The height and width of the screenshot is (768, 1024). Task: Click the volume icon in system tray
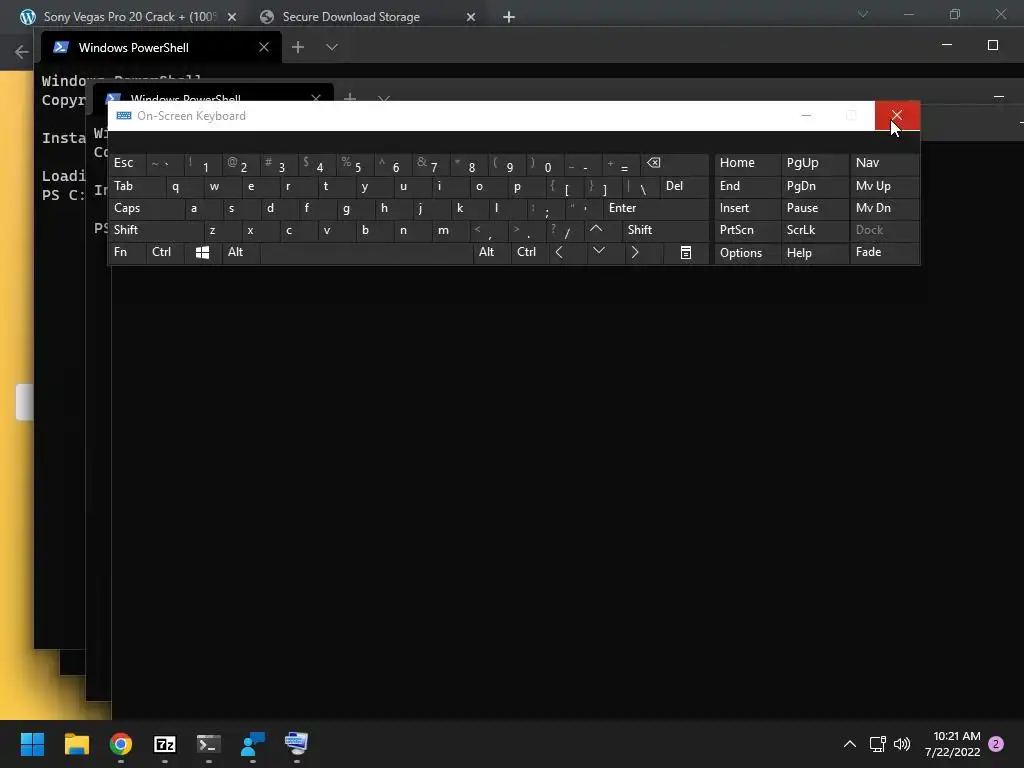click(x=902, y=744)
